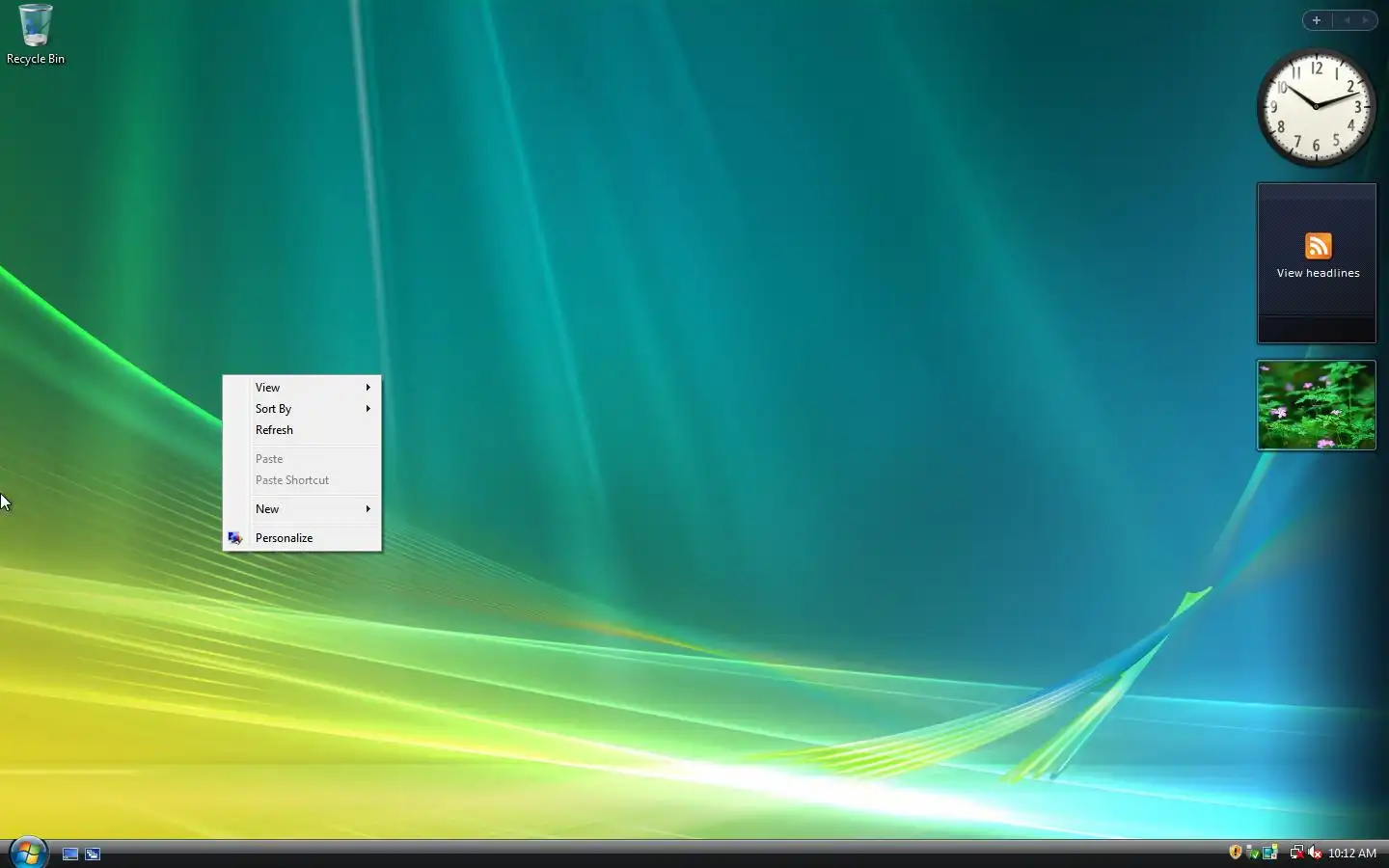Click the 10:12 AM taskbar clock
The height and width of the screenshot is (868, 1389).
tap(1352, 854)
